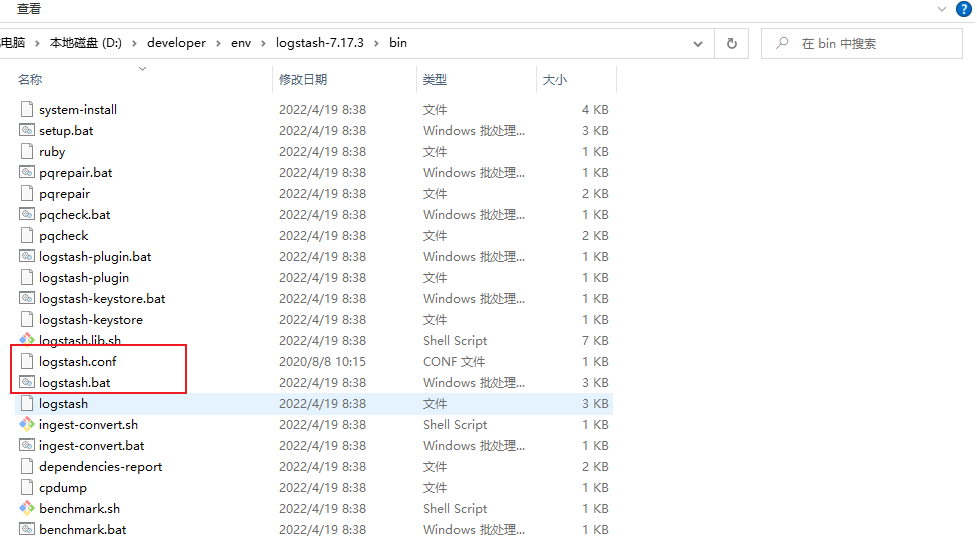Go to the developer folder breadcrumb
The height and width of the screenshot is (546, 977).
pos(176,43)
